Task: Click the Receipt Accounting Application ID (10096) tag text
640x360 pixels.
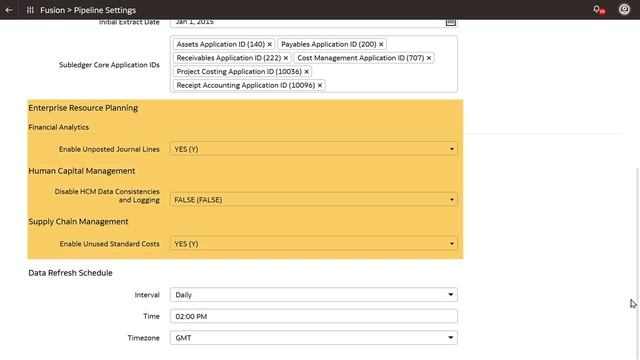Action: pos(246,85)
